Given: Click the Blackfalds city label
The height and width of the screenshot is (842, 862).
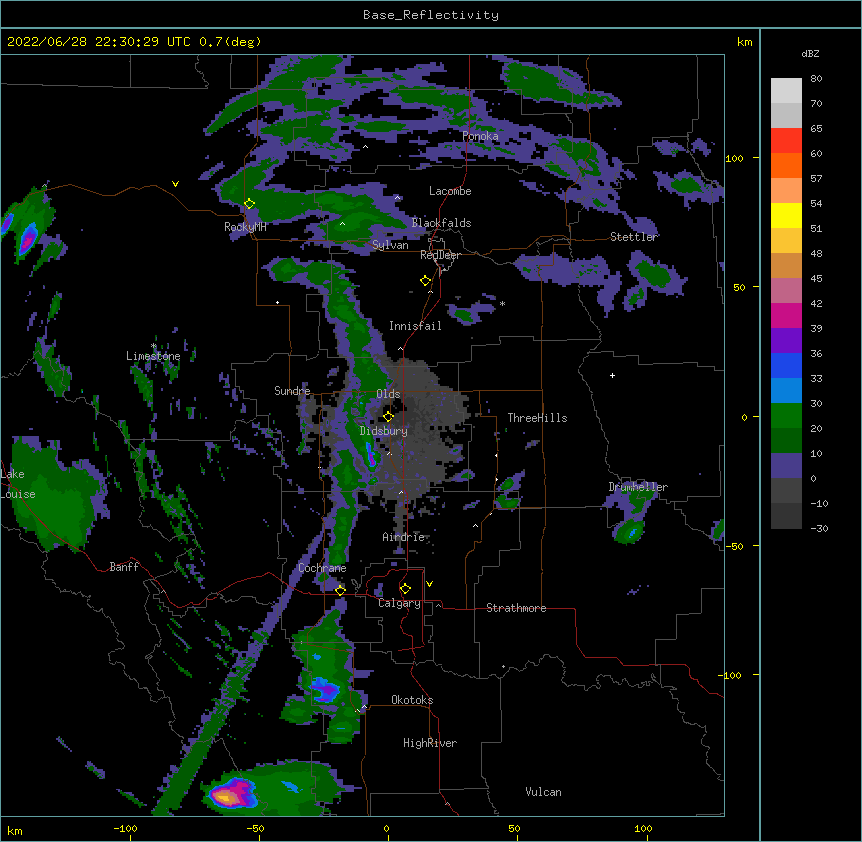Looking at the screenshot, I should tap(441, 223).
